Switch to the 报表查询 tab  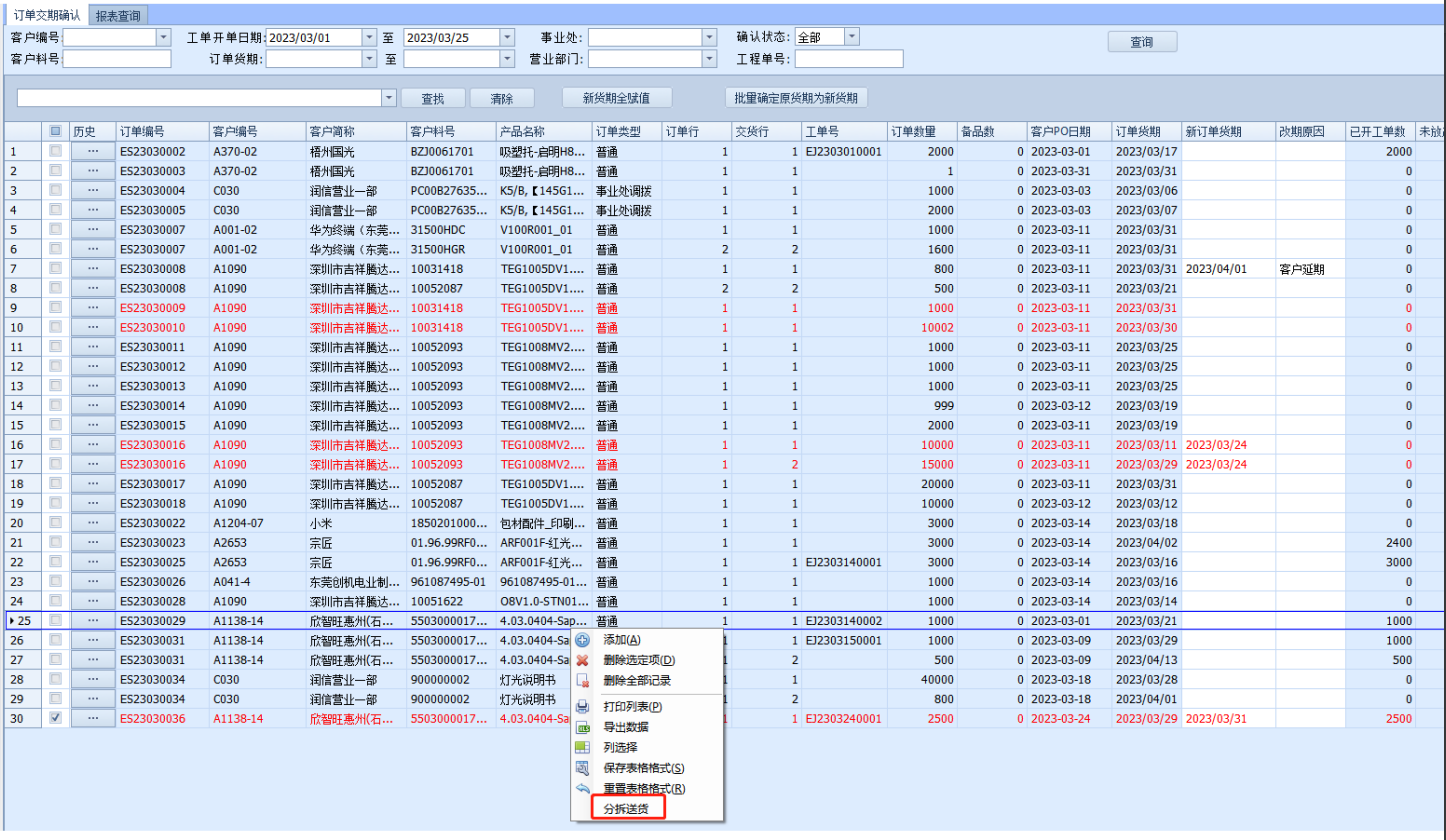click(120, 15)
